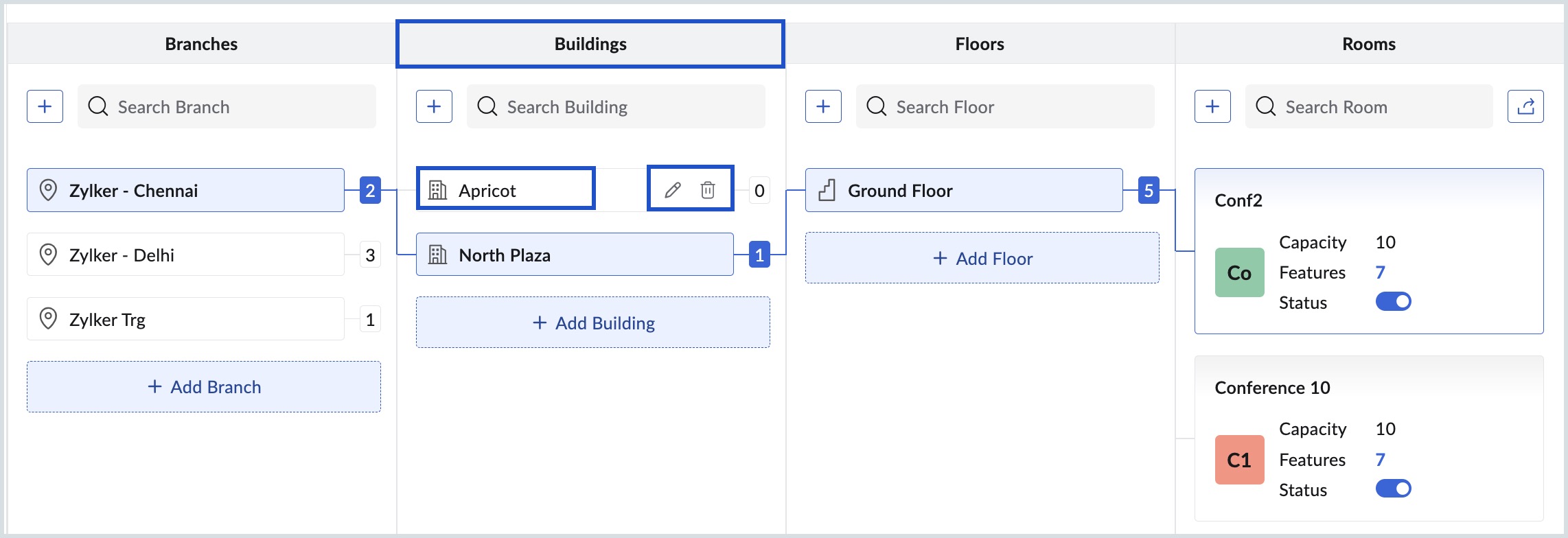This screenshot has width=1568, height=538.
Task: Click the trash delete icon for Apricot
Action: pyautogui.click(x=708, y=190)
